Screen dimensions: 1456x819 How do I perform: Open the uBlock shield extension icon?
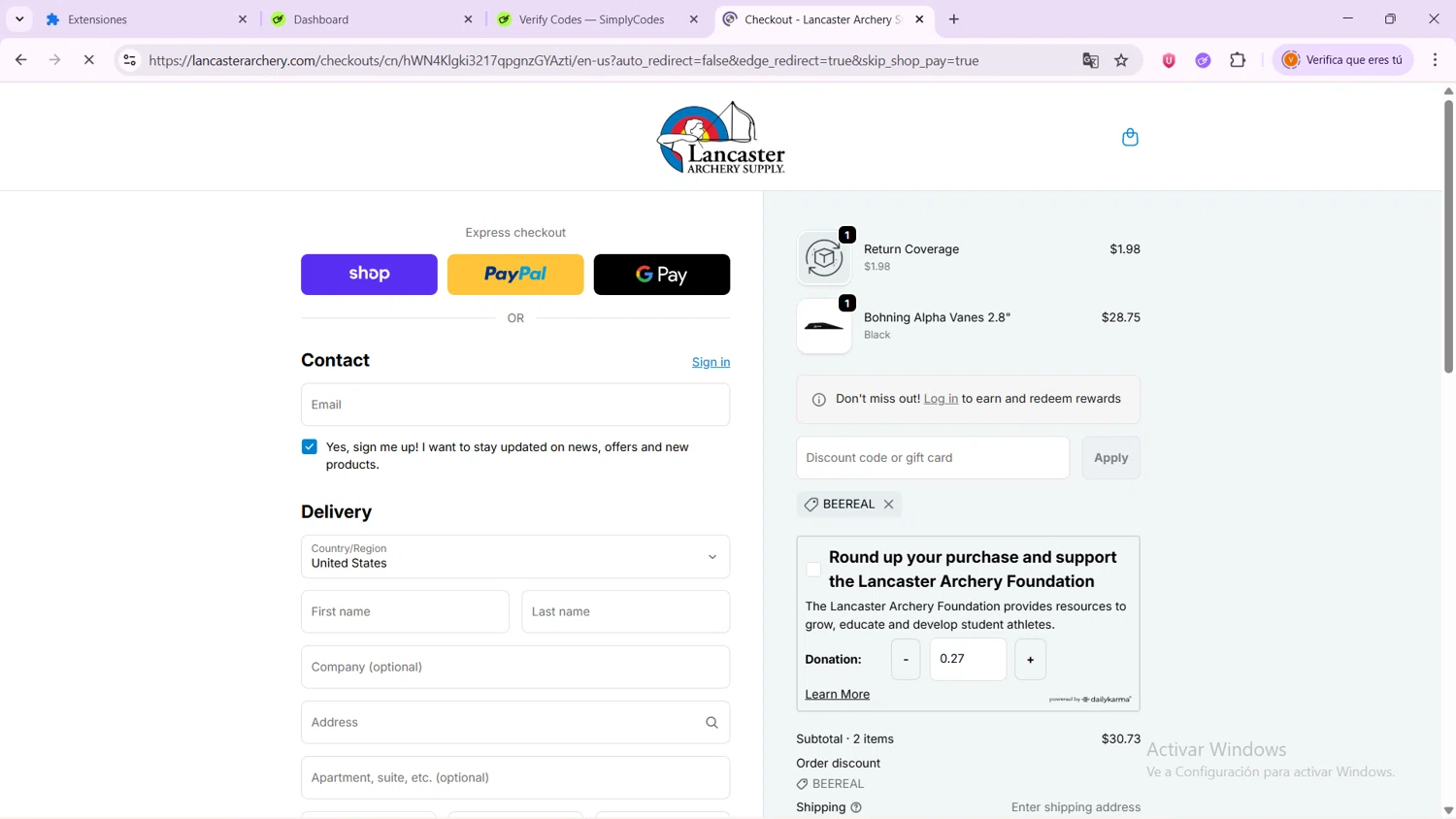point(1169,60)
